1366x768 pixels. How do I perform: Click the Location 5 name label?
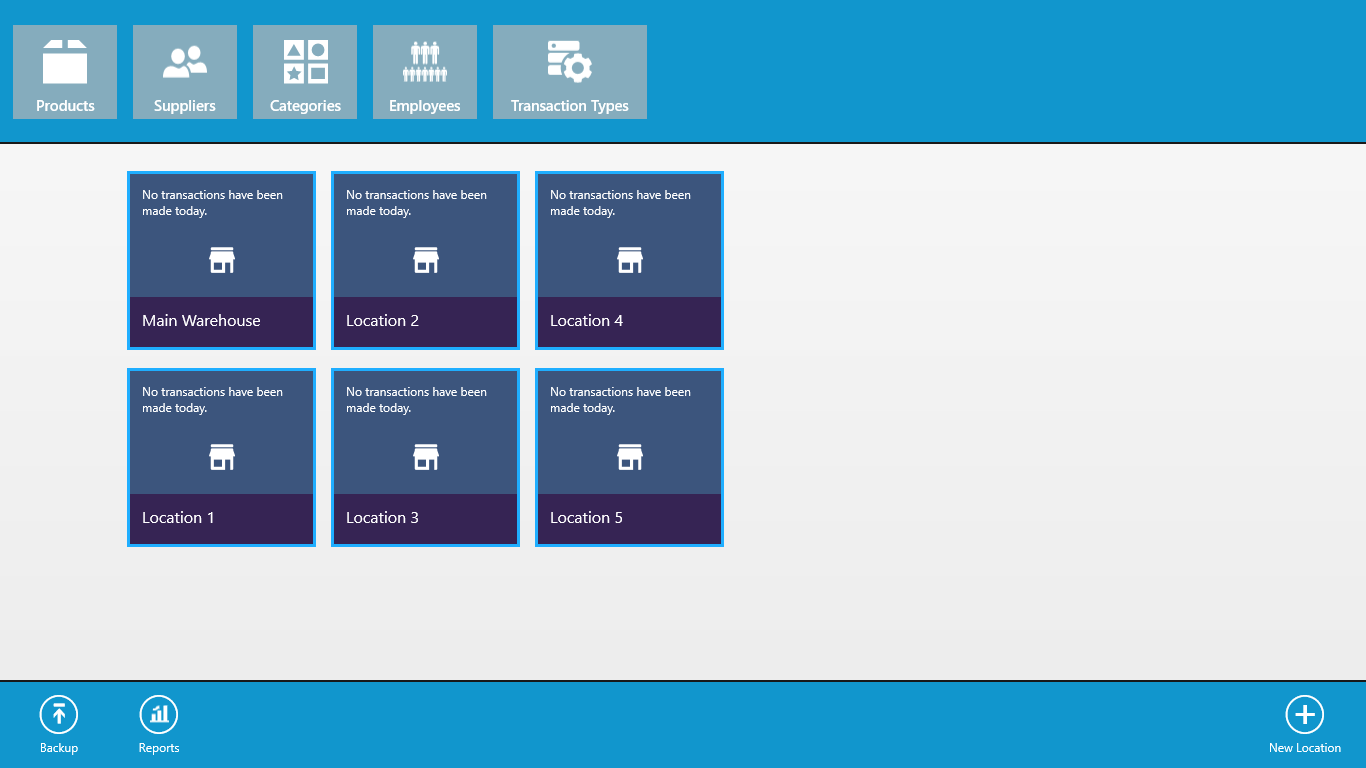(x=586, y=518)
